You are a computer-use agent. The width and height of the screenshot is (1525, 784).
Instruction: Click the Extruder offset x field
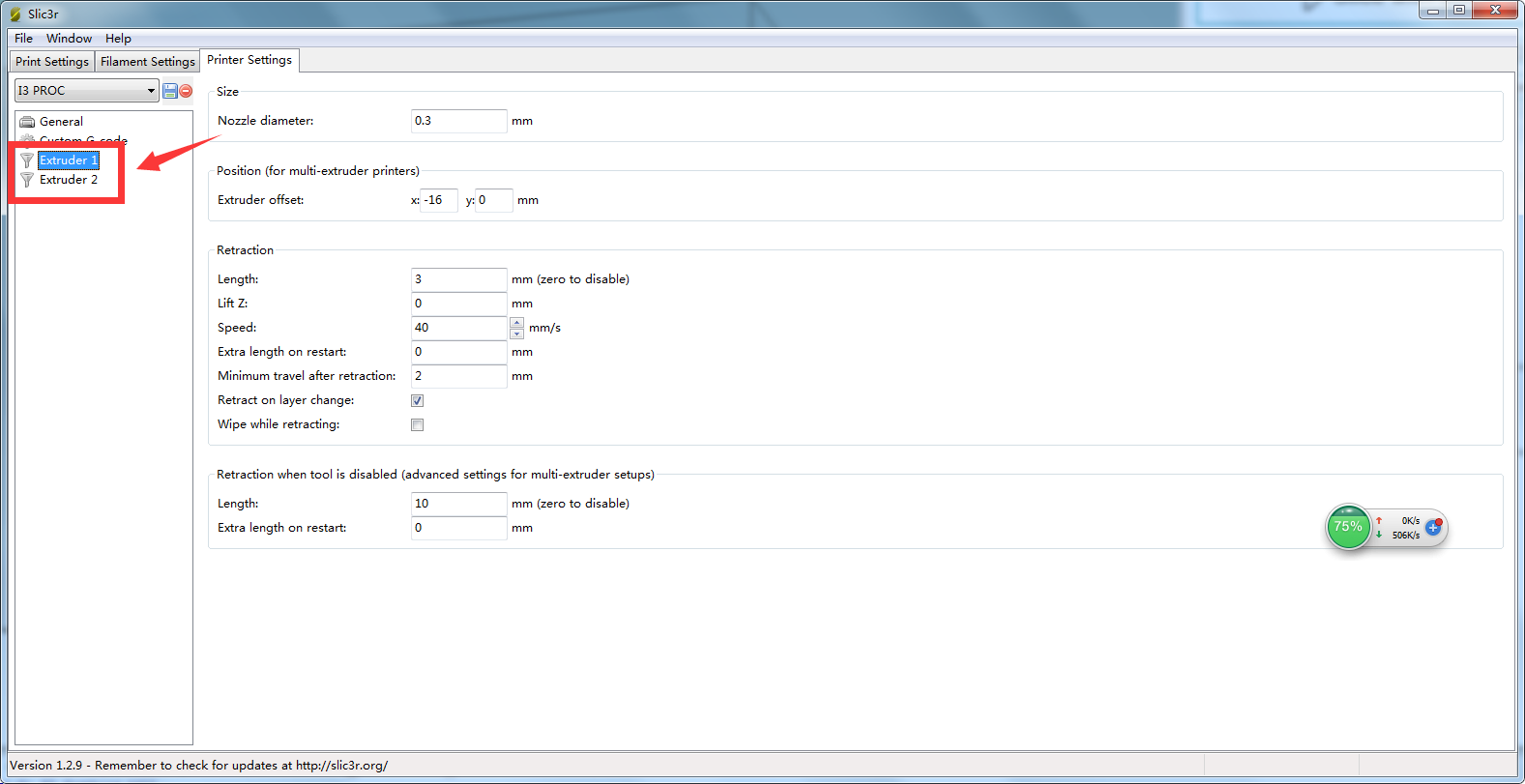(x=439, y=200)
